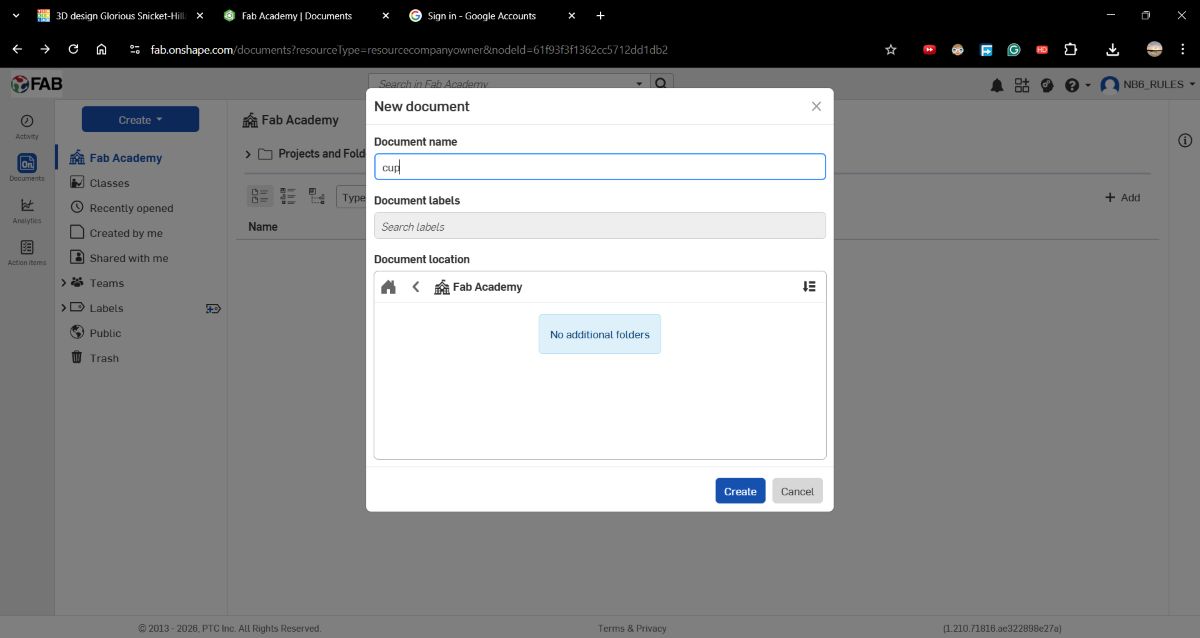Select the Documents icon in the left sidebar
1200x638 pixels.
(x=27, y=165)
